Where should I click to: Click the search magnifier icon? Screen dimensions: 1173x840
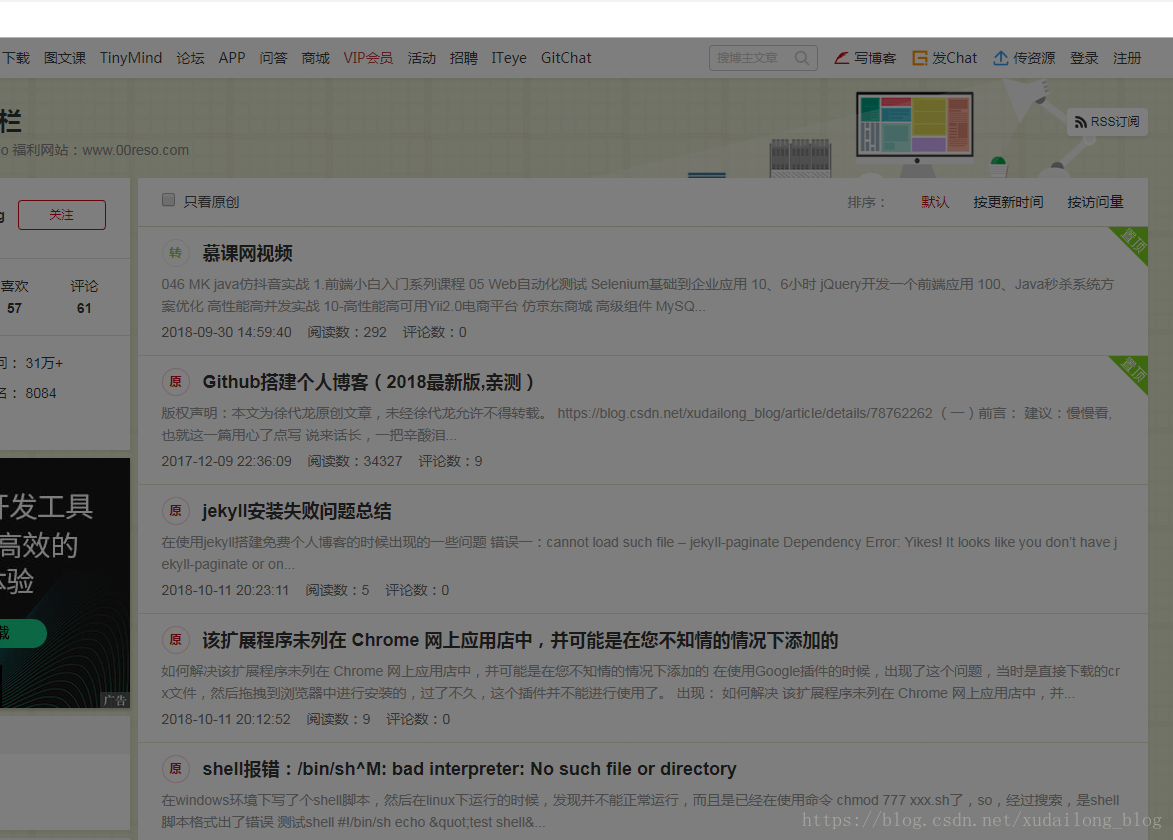801,58
